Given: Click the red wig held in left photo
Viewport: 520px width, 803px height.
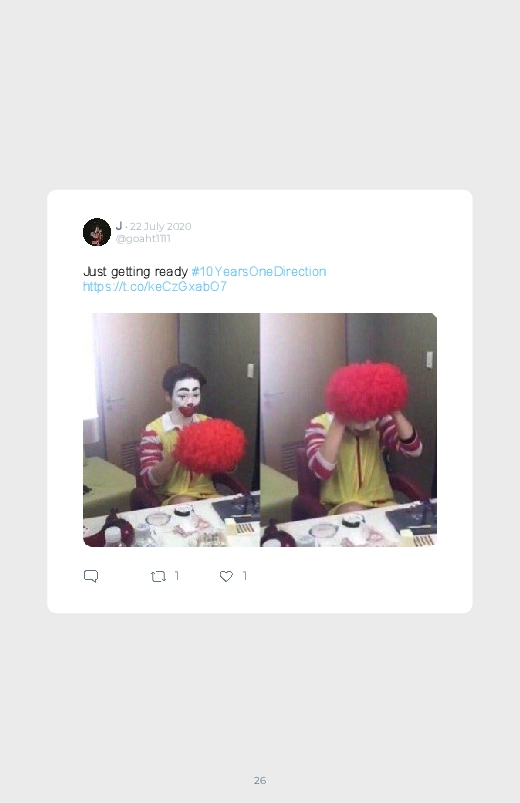Looking at the screenshot, I should coord(210,446).
